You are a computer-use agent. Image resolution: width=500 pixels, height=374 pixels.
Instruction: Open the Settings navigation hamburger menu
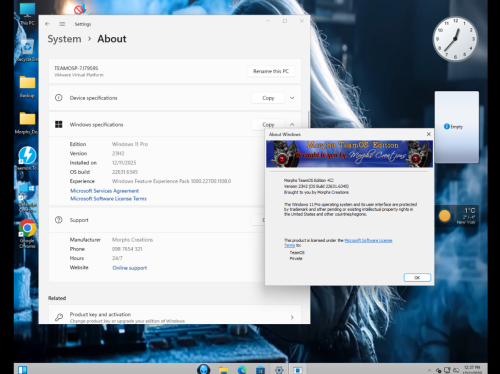click(62, 24)
